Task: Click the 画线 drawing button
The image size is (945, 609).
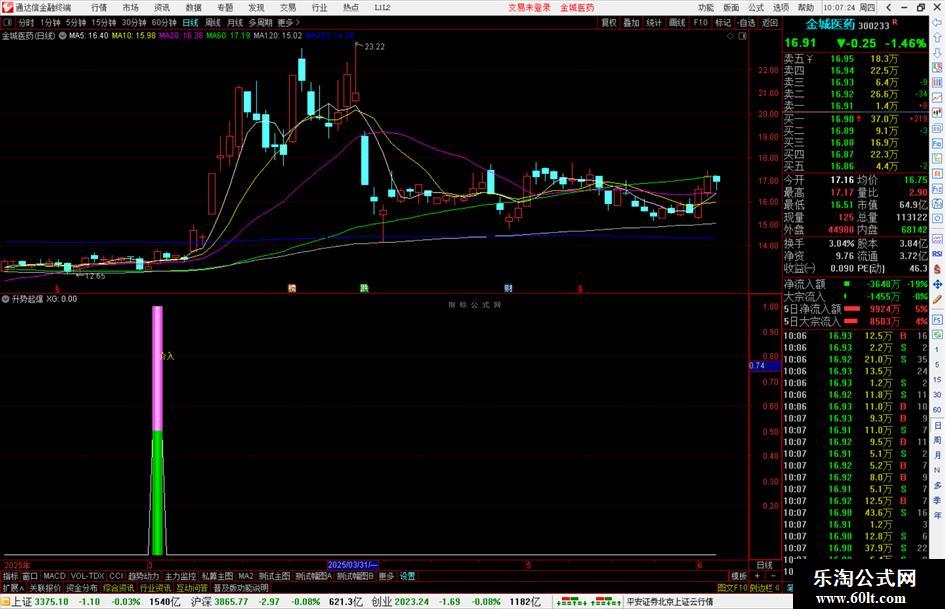Action: (677, 23)
